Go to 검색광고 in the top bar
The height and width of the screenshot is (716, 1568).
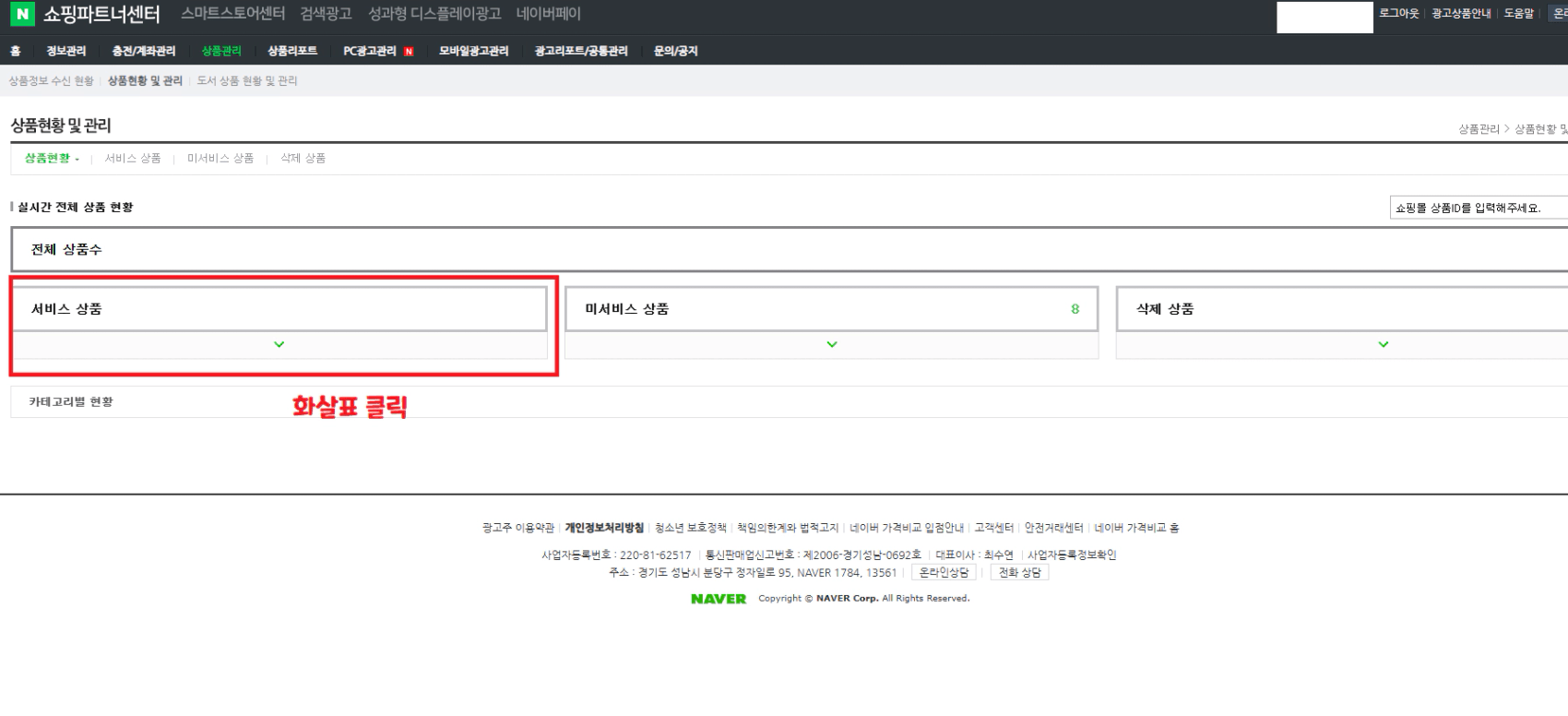tap(327, 14)
